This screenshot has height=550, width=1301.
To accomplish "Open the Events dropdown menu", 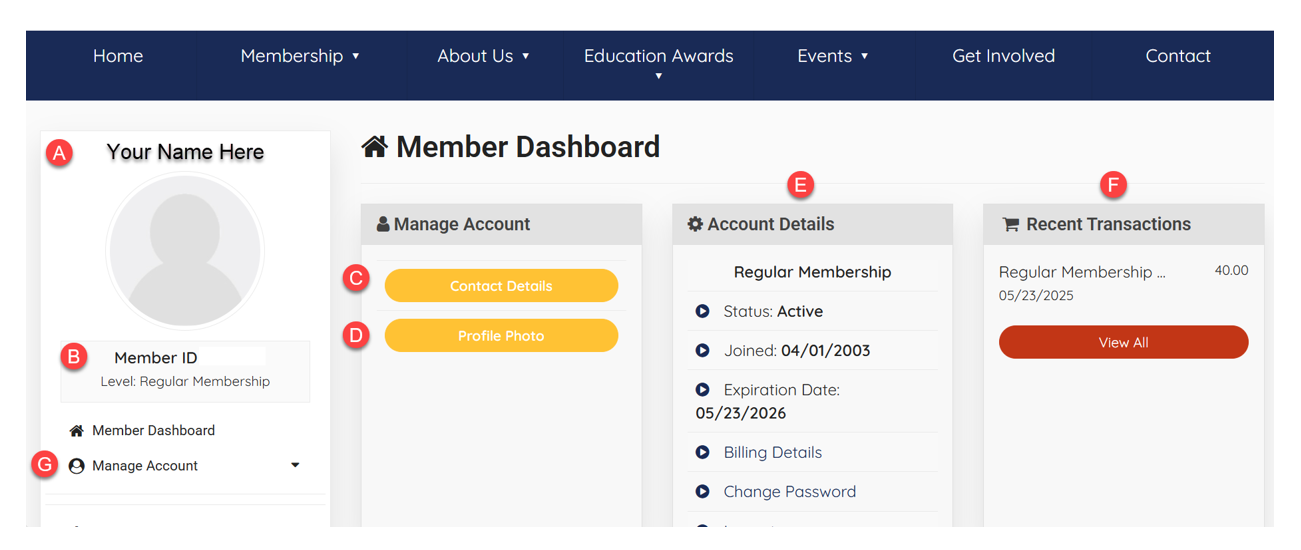I will 832,56.
